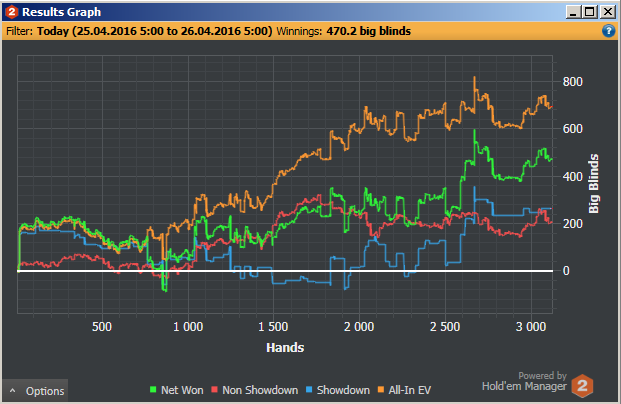
Task: Click the '1 000' x-axis label
Action: (x=188, y=327)
